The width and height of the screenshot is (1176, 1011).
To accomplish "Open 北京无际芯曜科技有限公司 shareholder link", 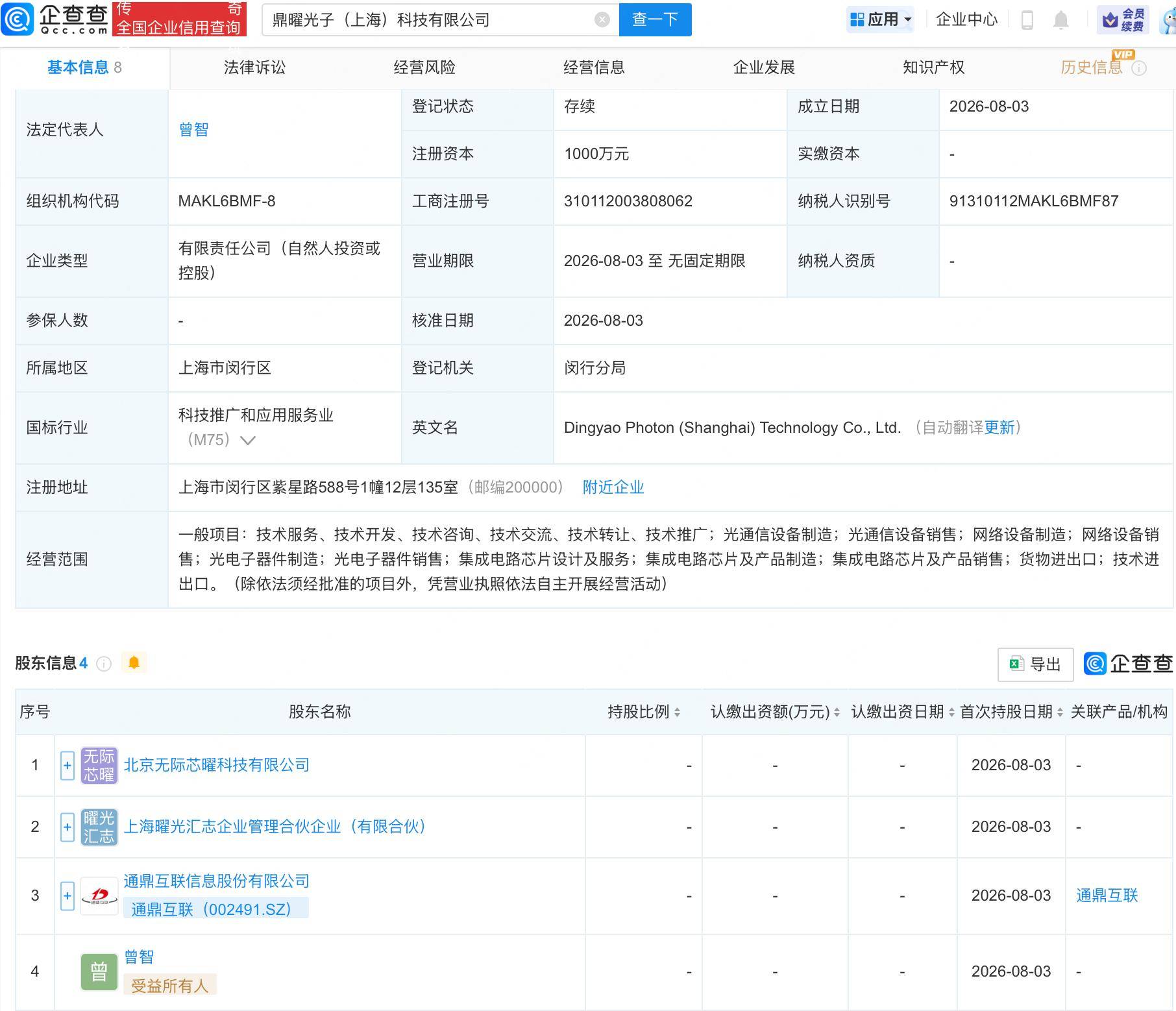I will pyautogui.click(x=216, y=765).
